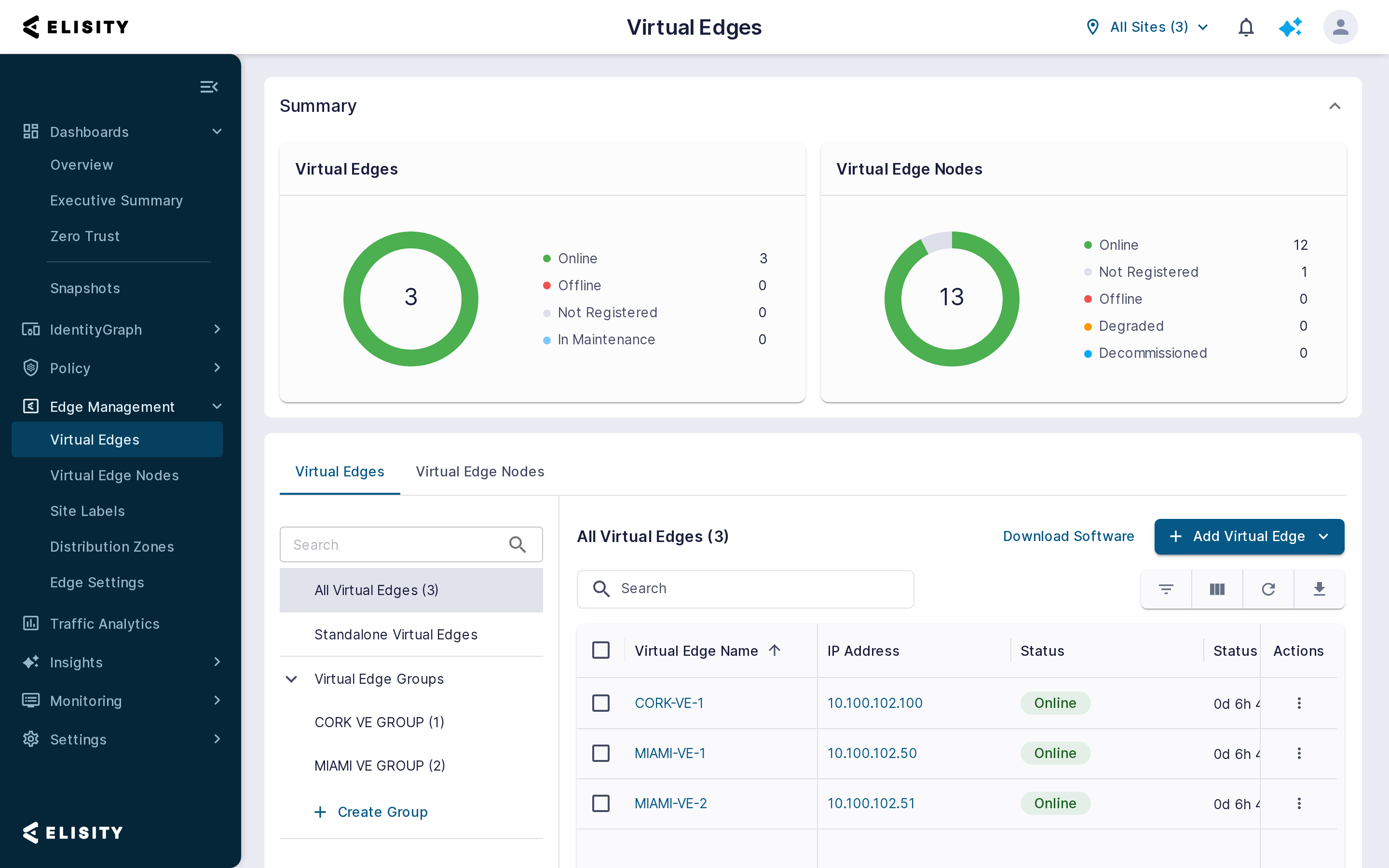Click the Add Virtual Edge button
The image size is (1389, 868).
point(1249,536)
